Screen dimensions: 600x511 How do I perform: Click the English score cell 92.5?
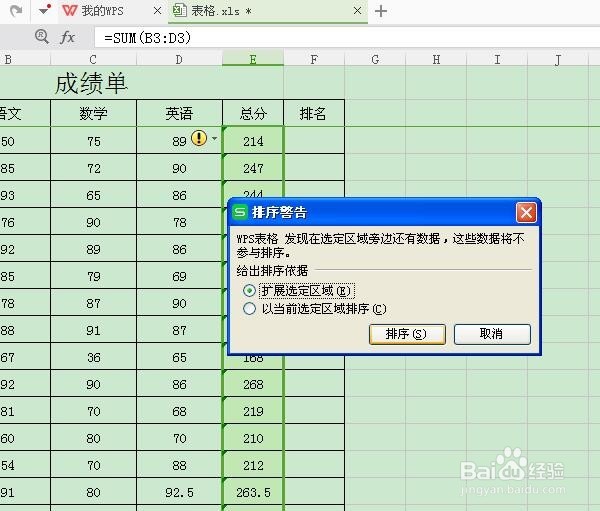point(179,492)
